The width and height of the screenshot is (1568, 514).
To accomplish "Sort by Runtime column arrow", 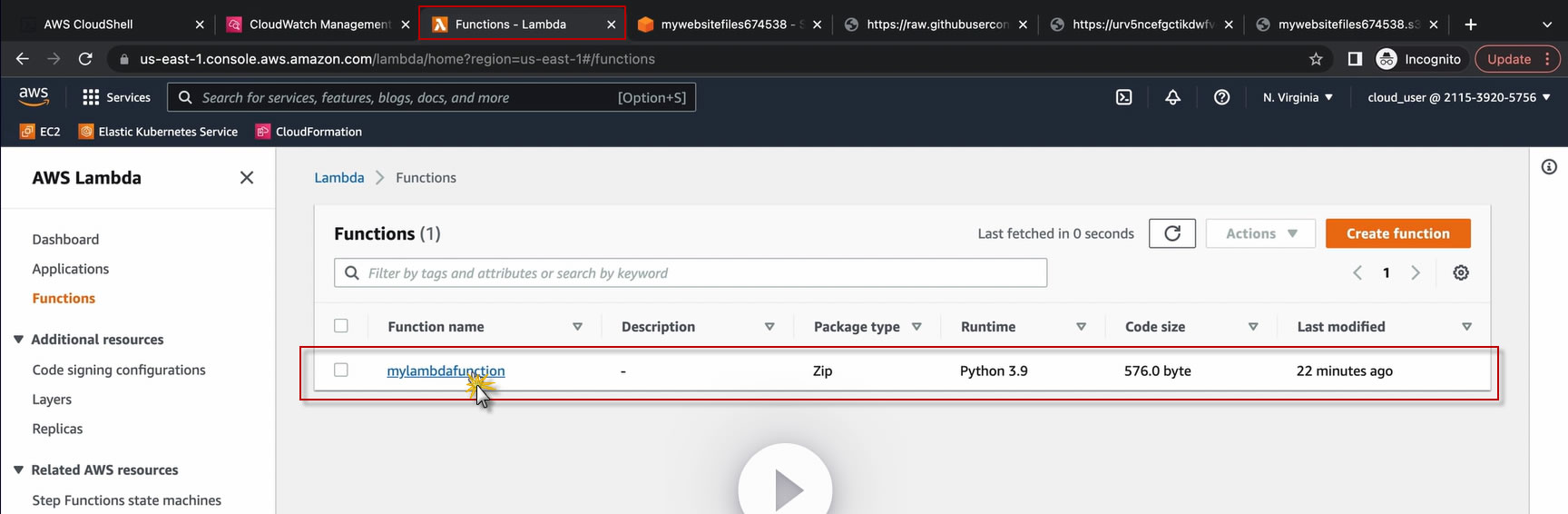I will pos(1081,327).
